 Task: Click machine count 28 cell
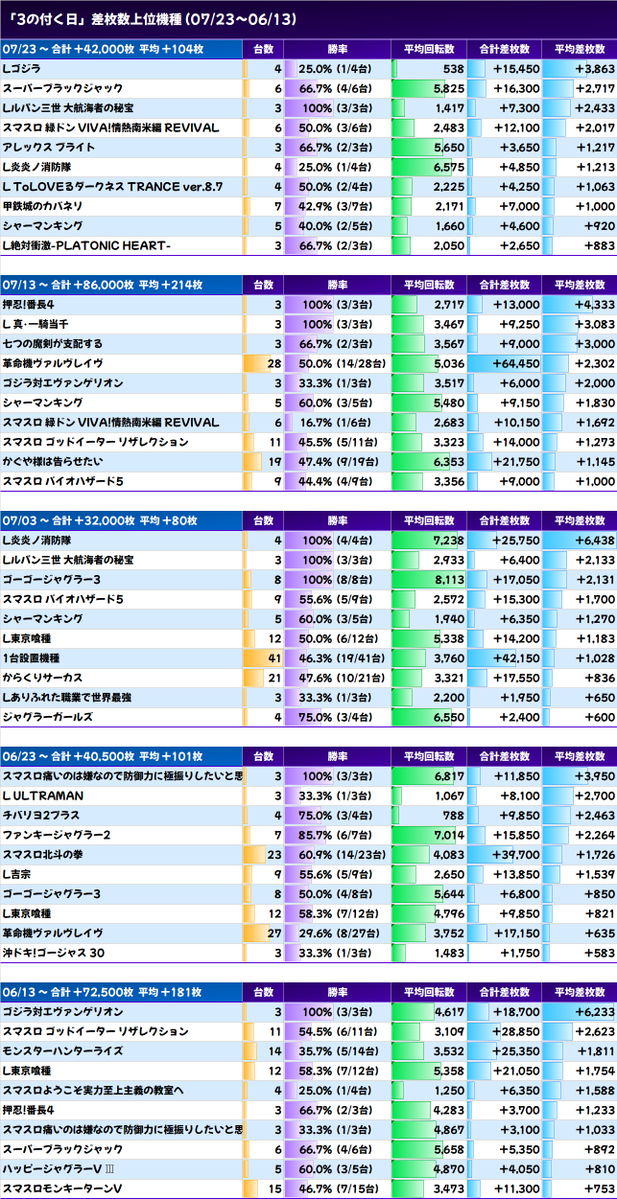pyautogui.click(x=263, y=363)
